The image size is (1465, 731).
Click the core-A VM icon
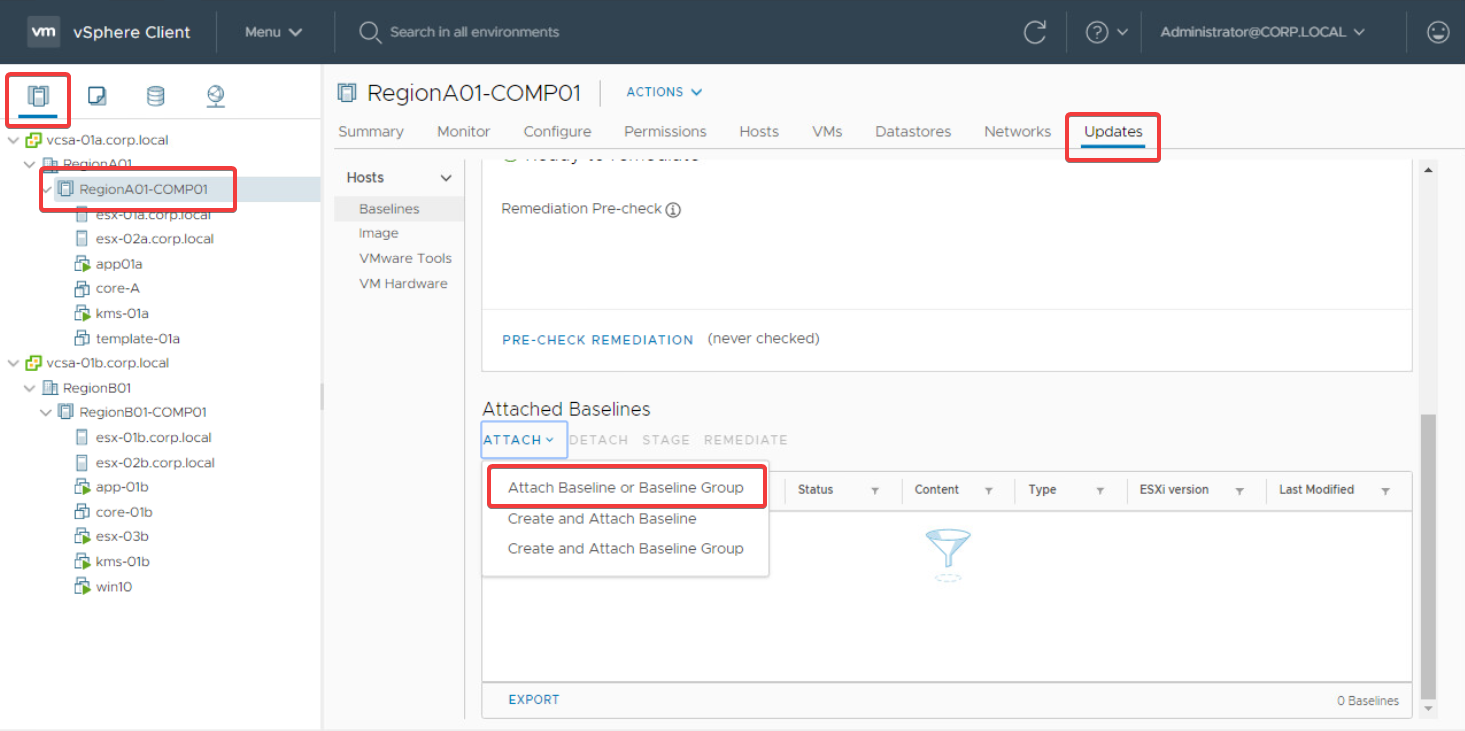click(x=82, y=289)
